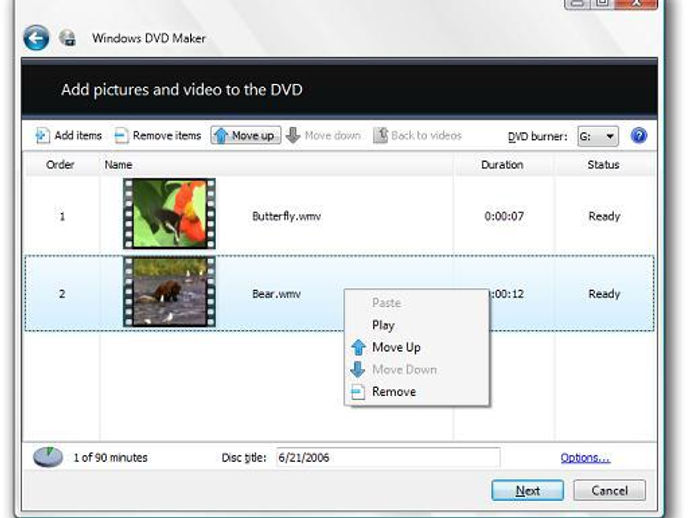Click the 1 of 90 minutes text
Image resolution: width=690 pixels, height=518 pixels.
[x=110, y=458]
